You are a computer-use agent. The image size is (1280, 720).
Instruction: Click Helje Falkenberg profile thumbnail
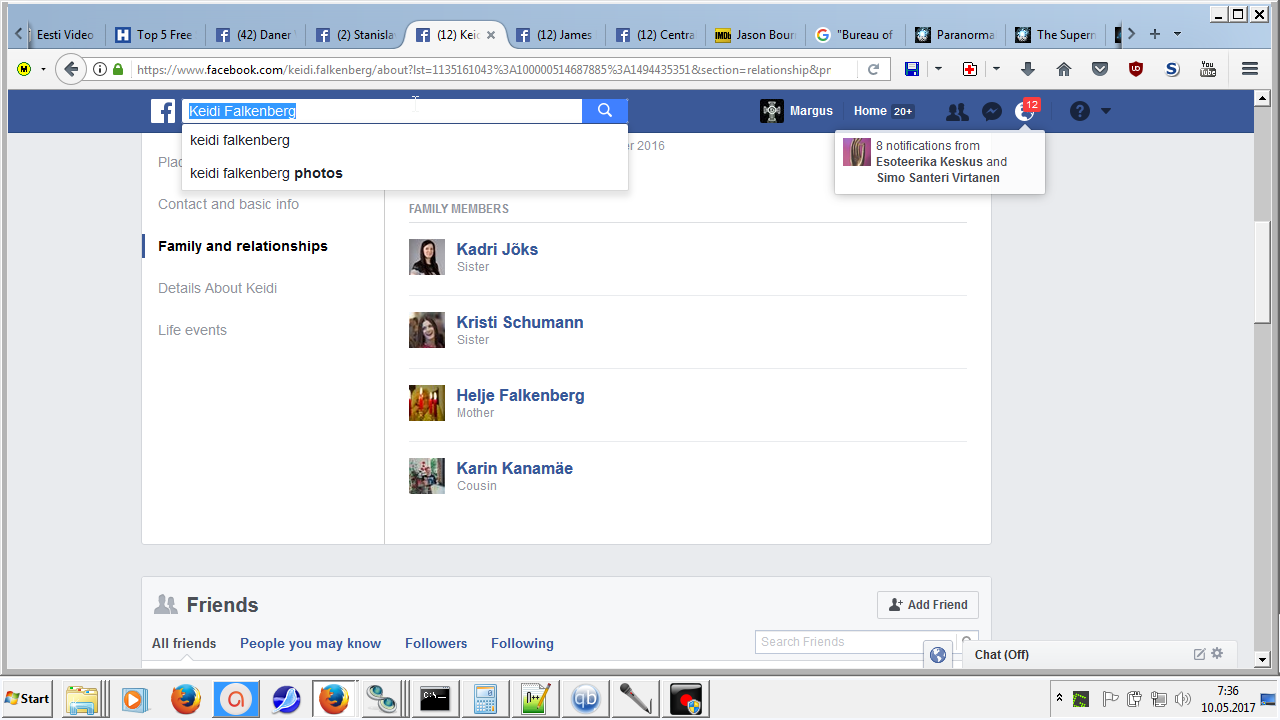tap(427, 403)
